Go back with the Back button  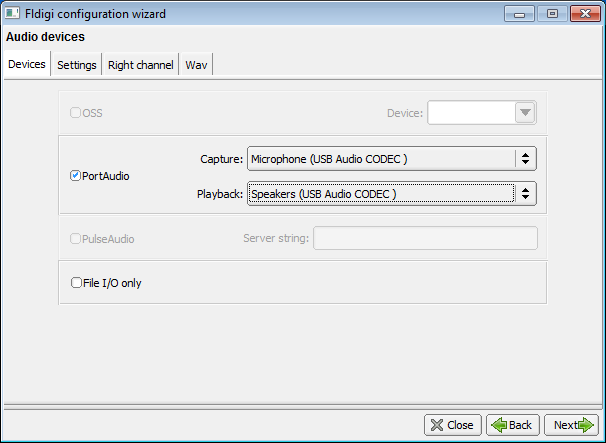512,425
